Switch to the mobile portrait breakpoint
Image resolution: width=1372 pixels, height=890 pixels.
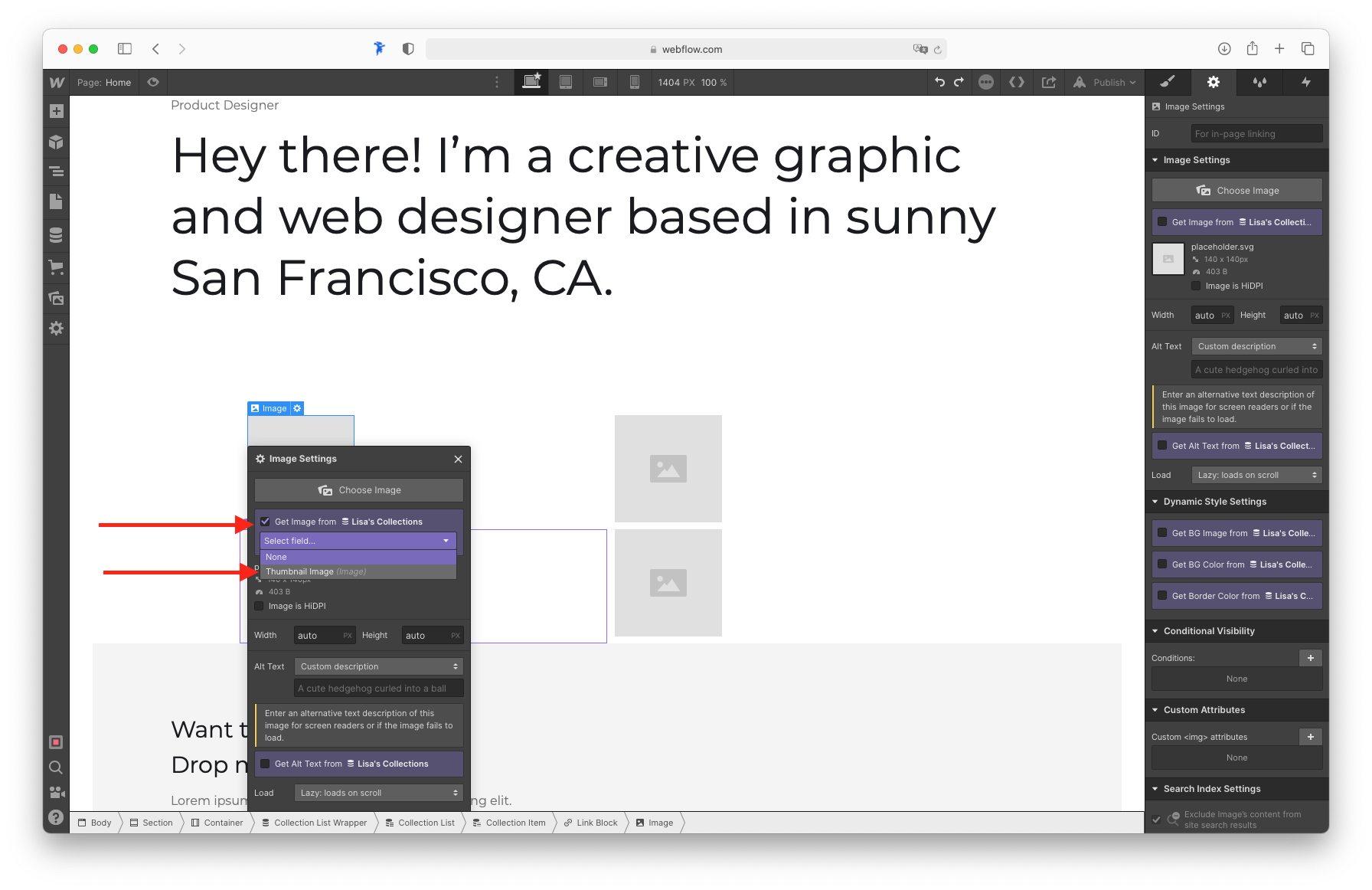coord(635,82)
